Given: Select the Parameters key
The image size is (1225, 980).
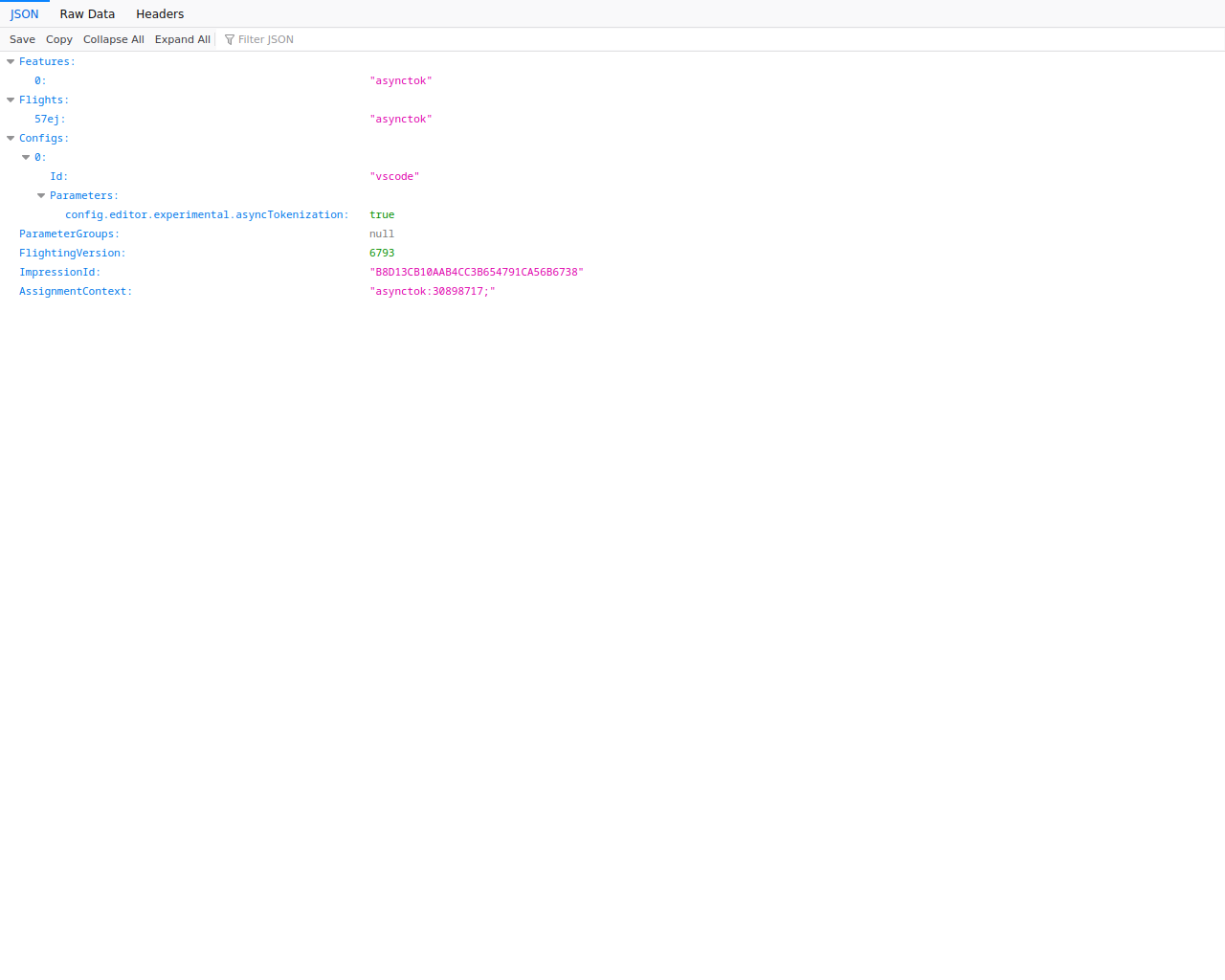Looking at the screenshot, I should [84, 195].
